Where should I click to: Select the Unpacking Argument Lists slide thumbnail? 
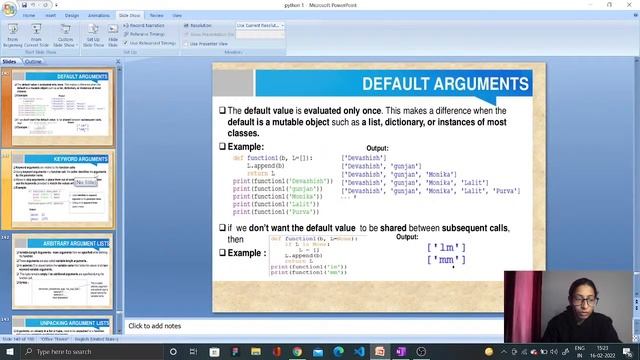click(x=62, y=325)
